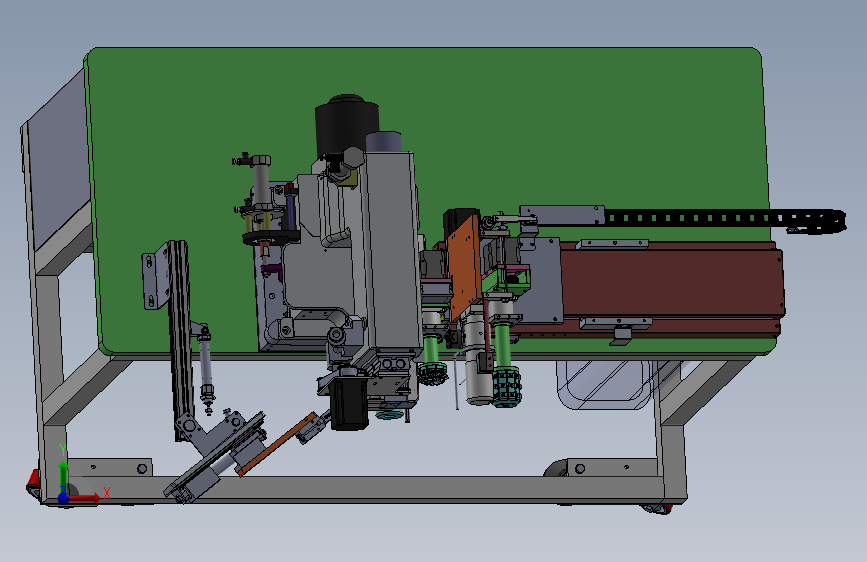Select the black stepper motor beneath the machine head
Screen dimensions: 867x562
point(348,402)
